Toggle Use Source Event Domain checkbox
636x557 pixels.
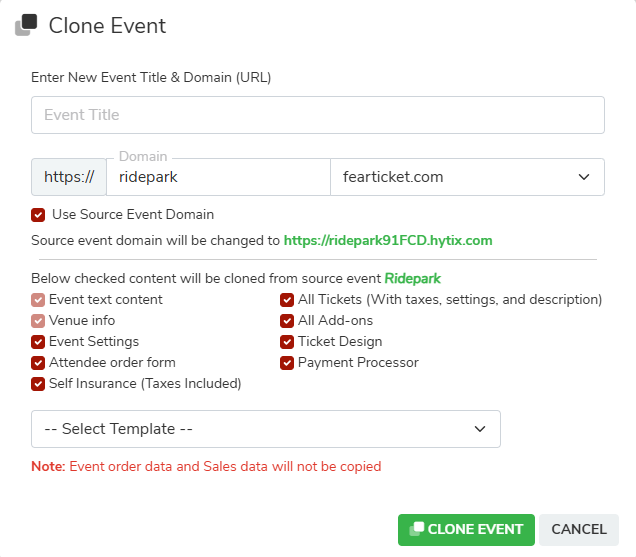point(38,215)
